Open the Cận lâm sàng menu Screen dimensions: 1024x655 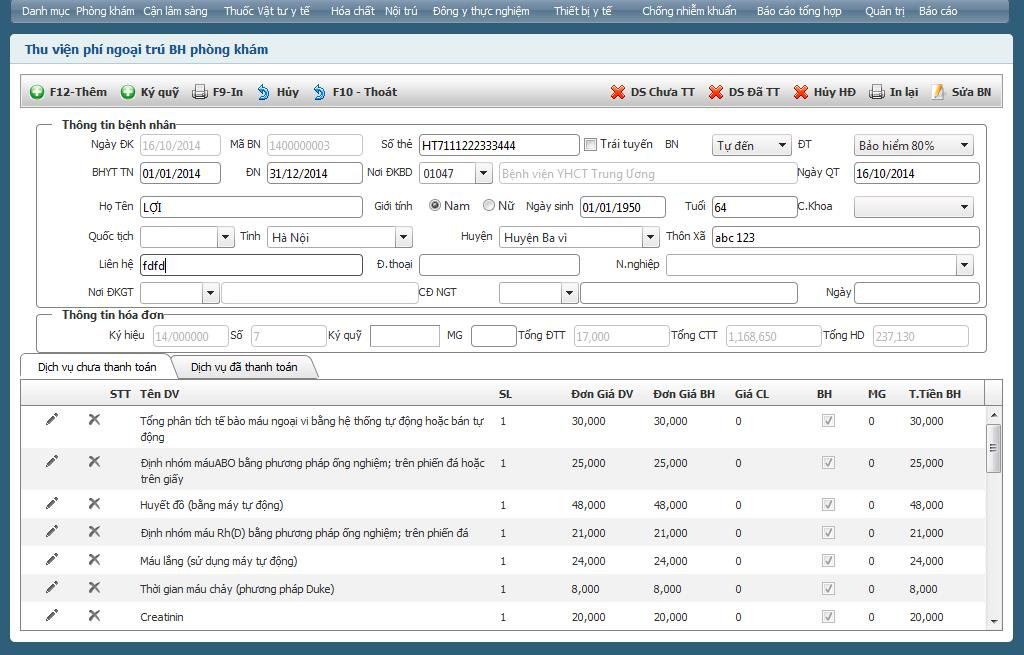(175, 11)
